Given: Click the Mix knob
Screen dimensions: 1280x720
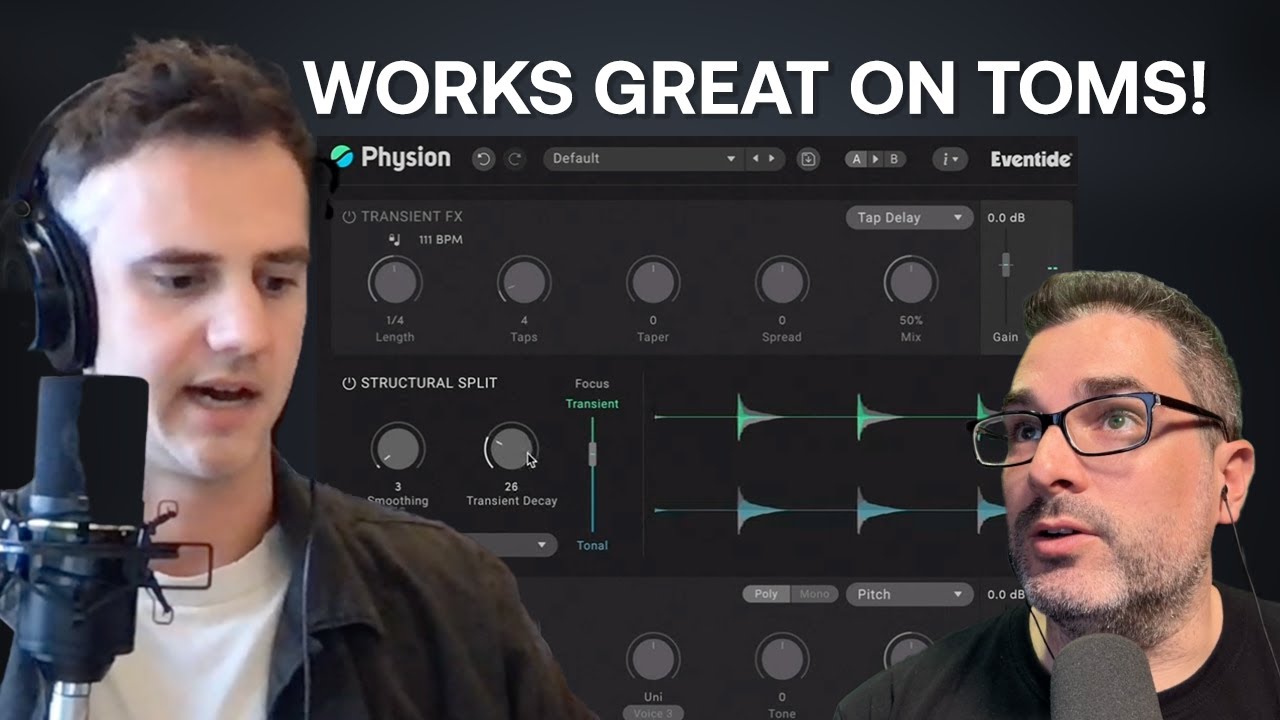Looking at the screenshot, I should [x=911, y=282].
